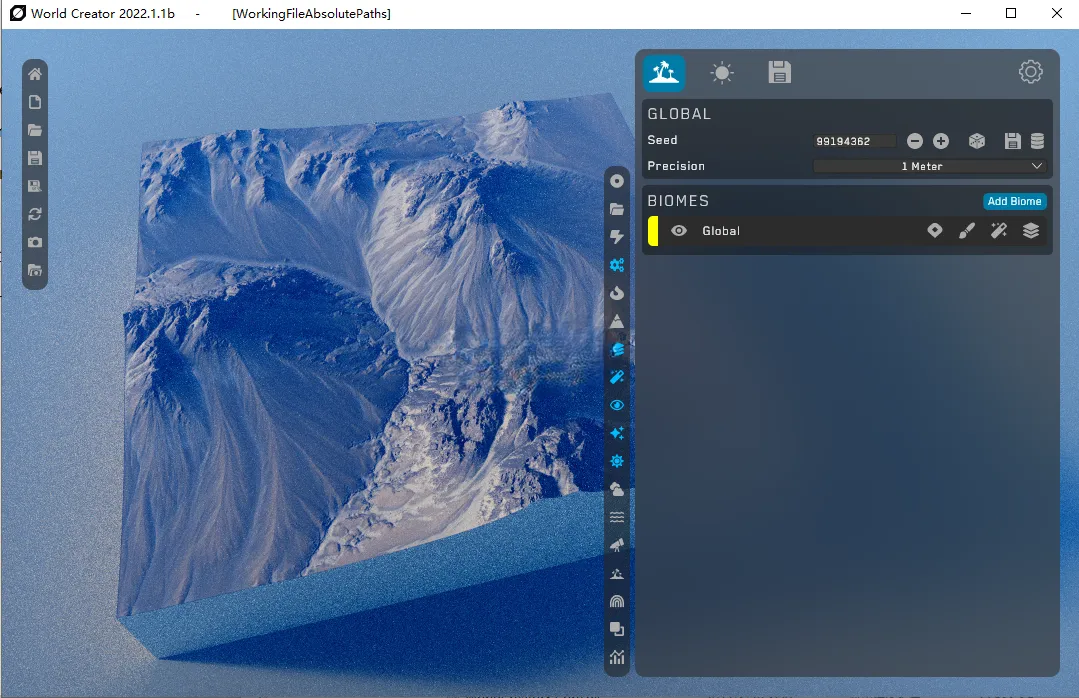Click the overlapping squares icon
The height and width of the screenshot is (698, 1079).
(x=617, y=629)
